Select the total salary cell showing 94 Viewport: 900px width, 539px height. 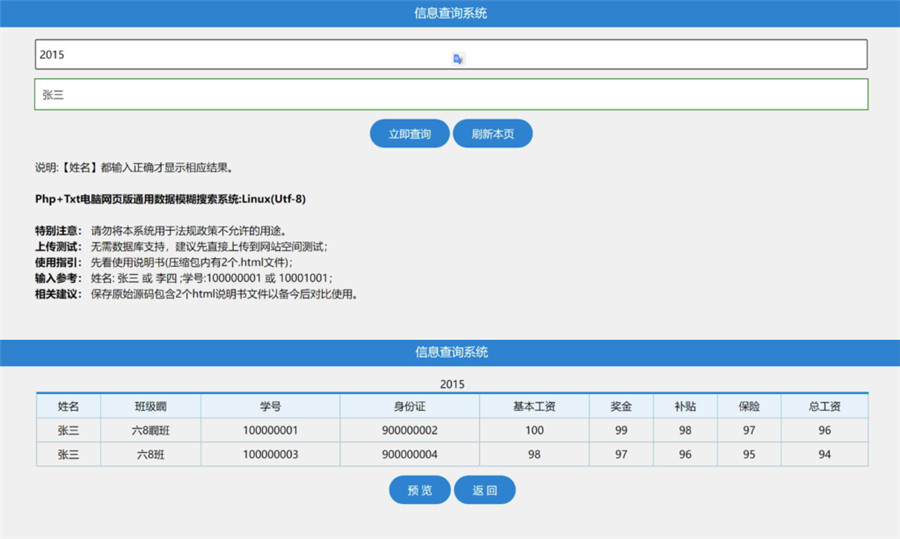(824, 454)
